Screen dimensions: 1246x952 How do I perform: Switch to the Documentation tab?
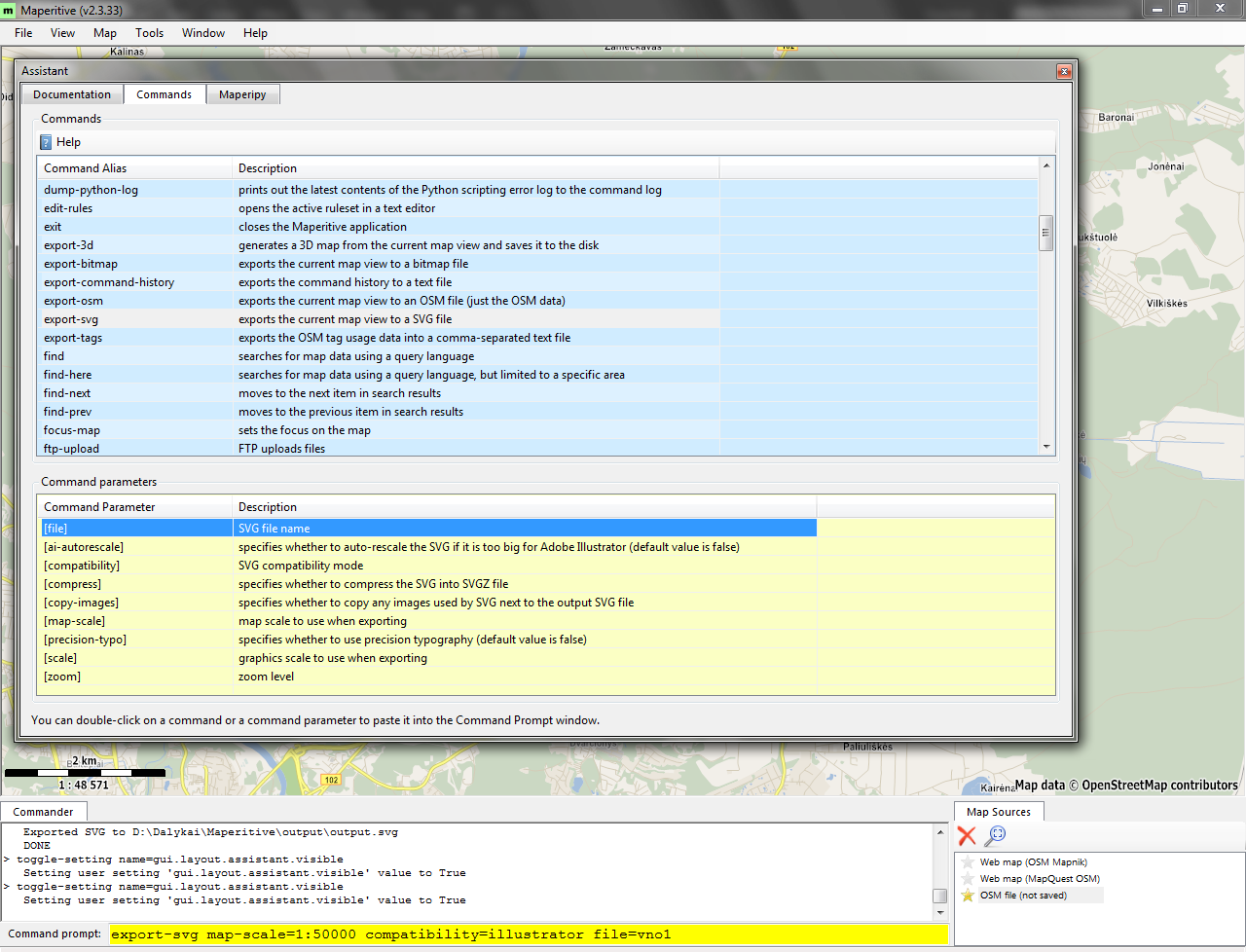72,94
